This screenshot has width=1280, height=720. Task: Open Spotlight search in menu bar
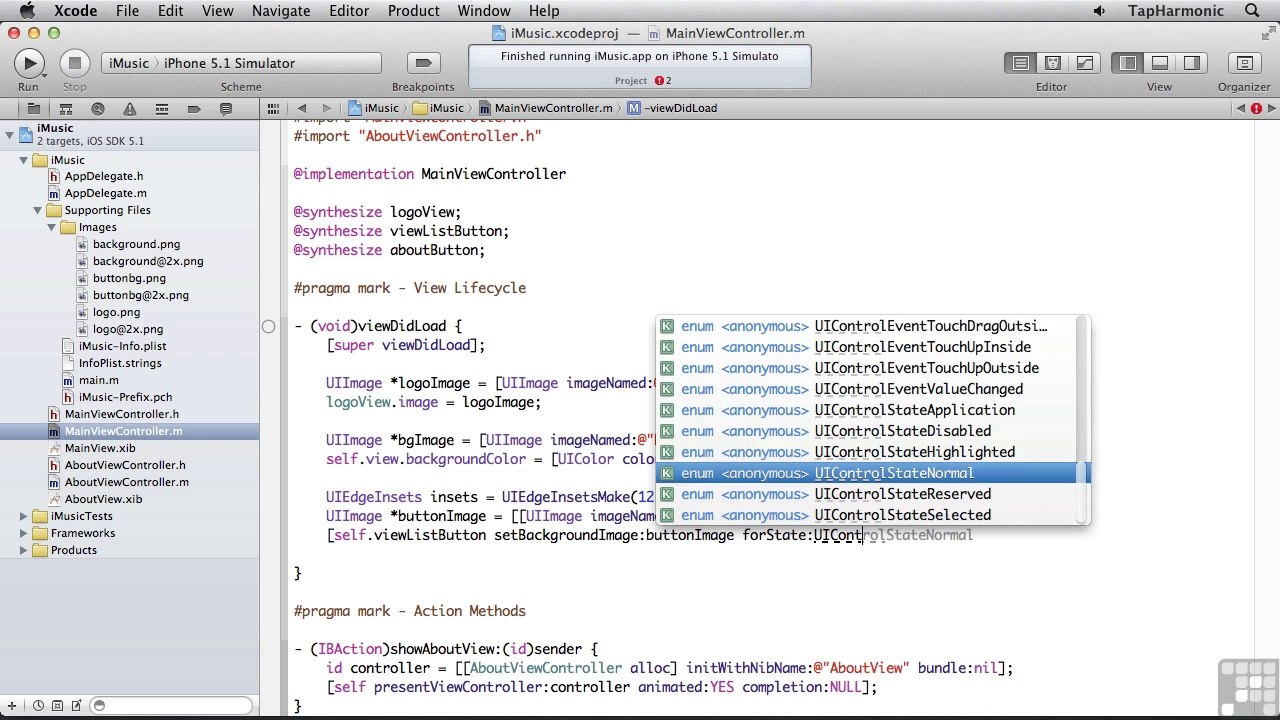(x=1252, y=11)
